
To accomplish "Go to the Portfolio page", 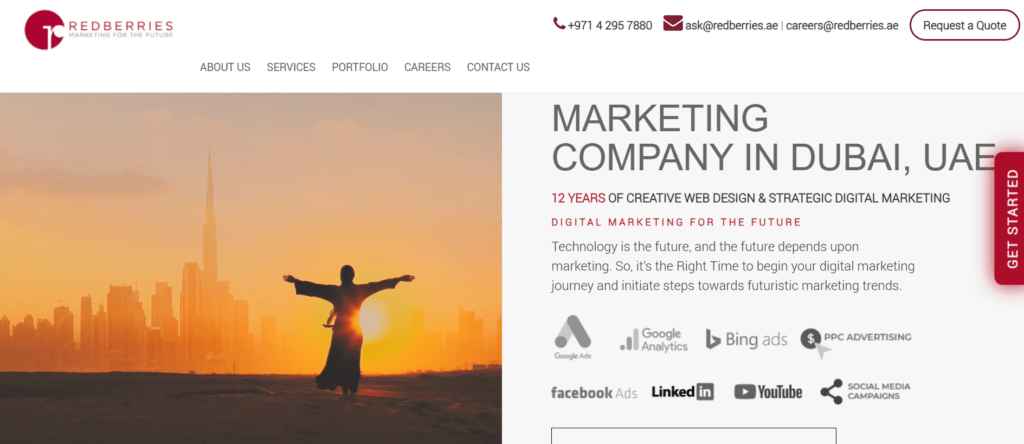I will click(360, 67).
